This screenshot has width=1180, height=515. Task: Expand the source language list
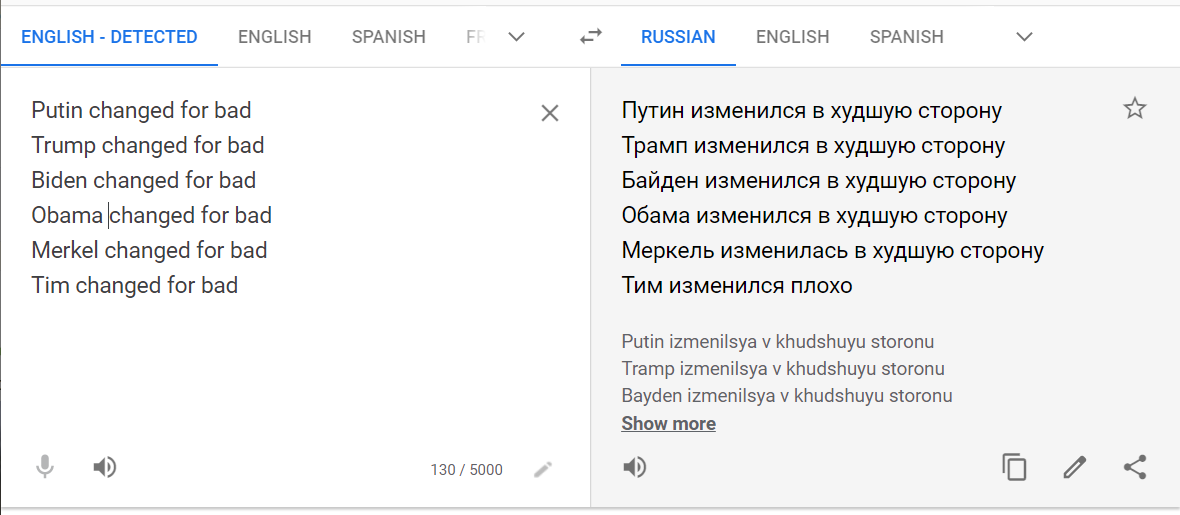516,37
